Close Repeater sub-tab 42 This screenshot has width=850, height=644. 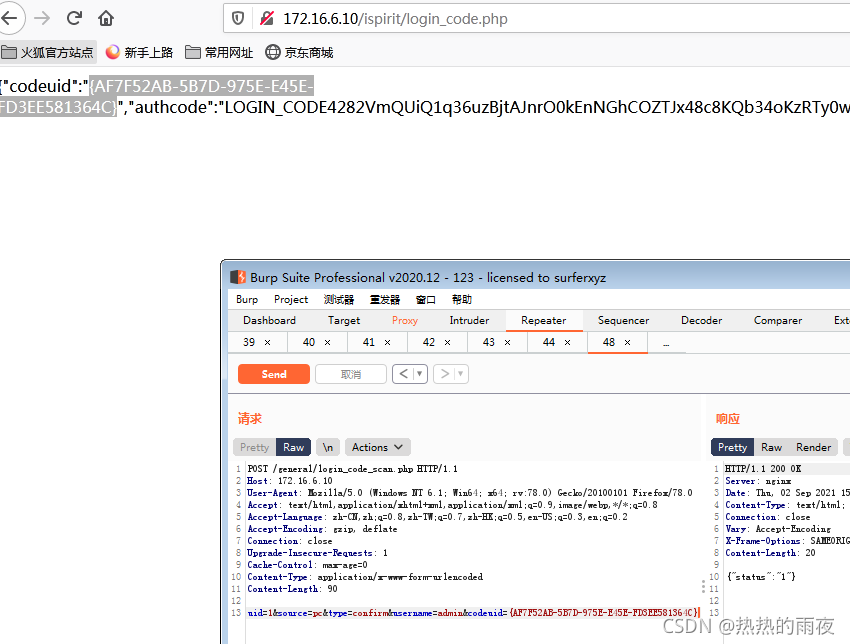447,343
